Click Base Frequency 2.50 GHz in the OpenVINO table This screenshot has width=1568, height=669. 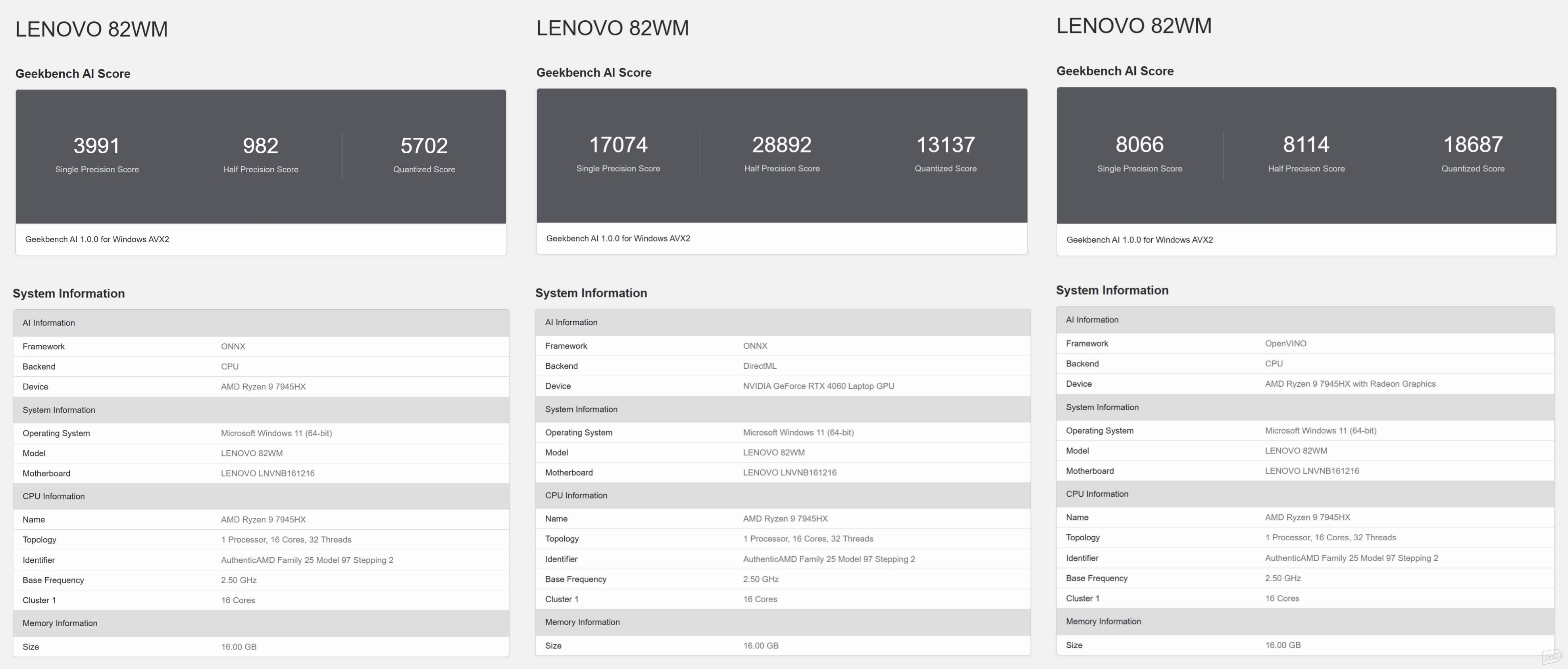tap(1283, 578)
